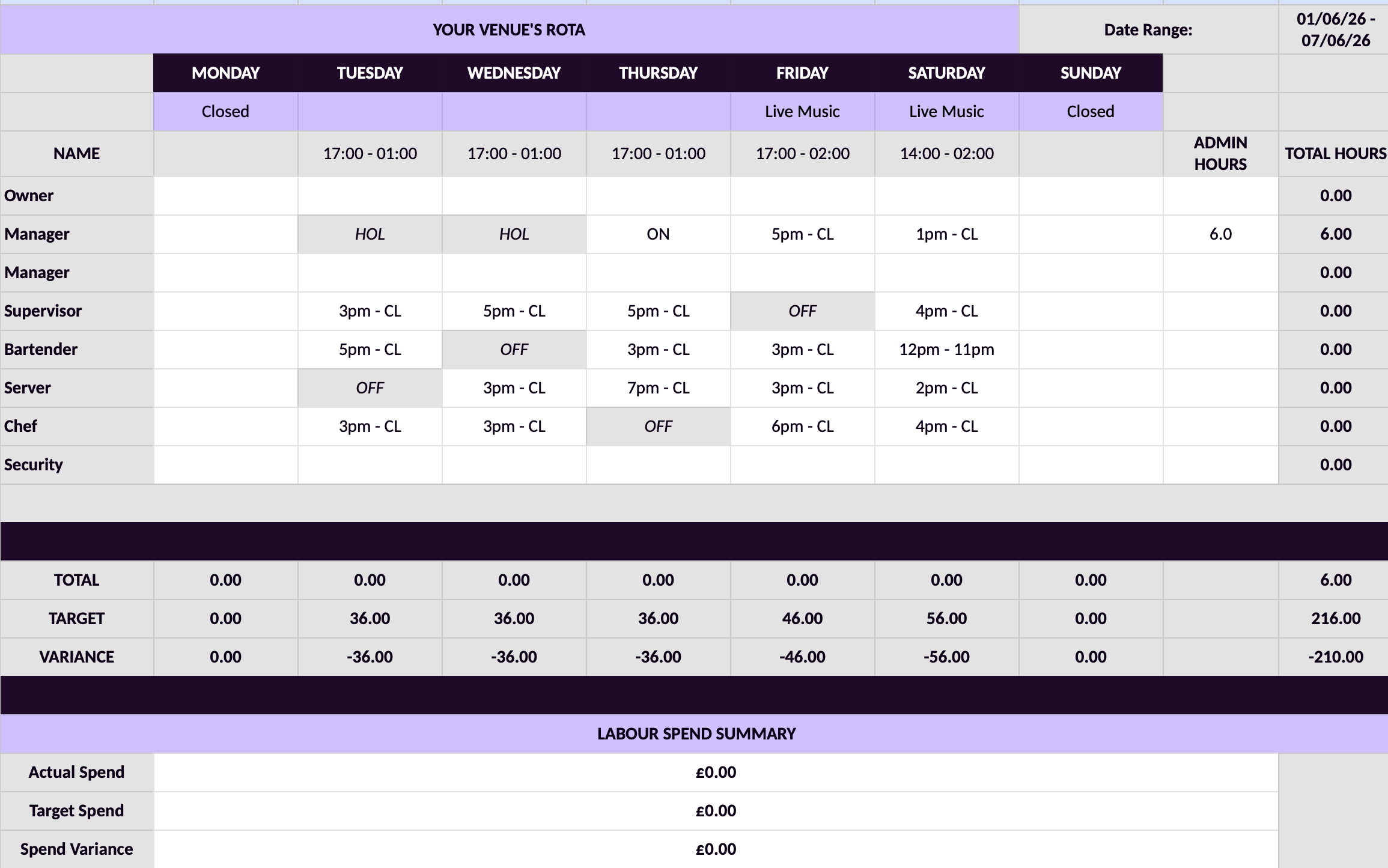Select Bartender's Tuesday 5pm - CL shift
The height and width of the screenshot is (868, 1388).
[370, 350]
